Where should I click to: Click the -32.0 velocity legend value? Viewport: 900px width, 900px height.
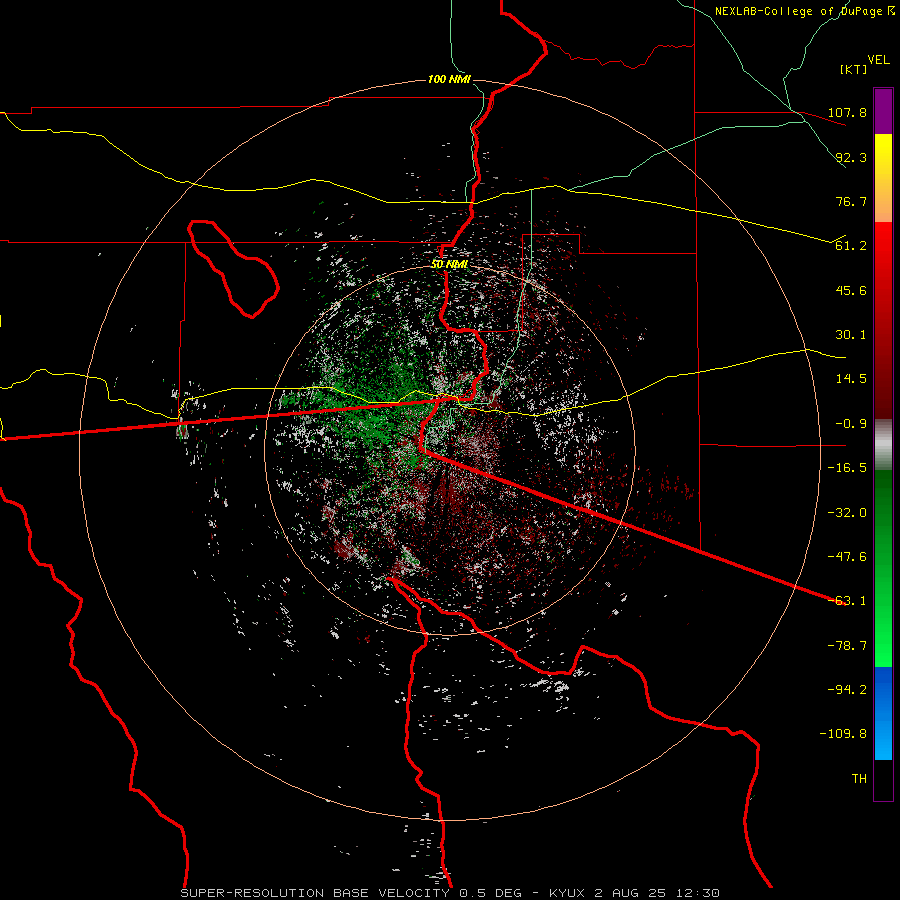pyautogui.click(x=847, y=513)
